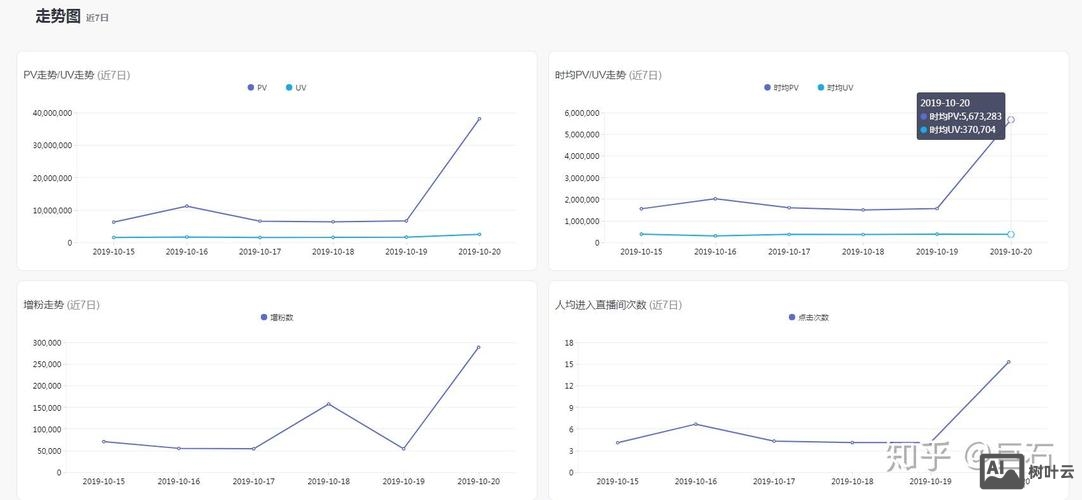Click the UV point on 2019-10-20

478,234
